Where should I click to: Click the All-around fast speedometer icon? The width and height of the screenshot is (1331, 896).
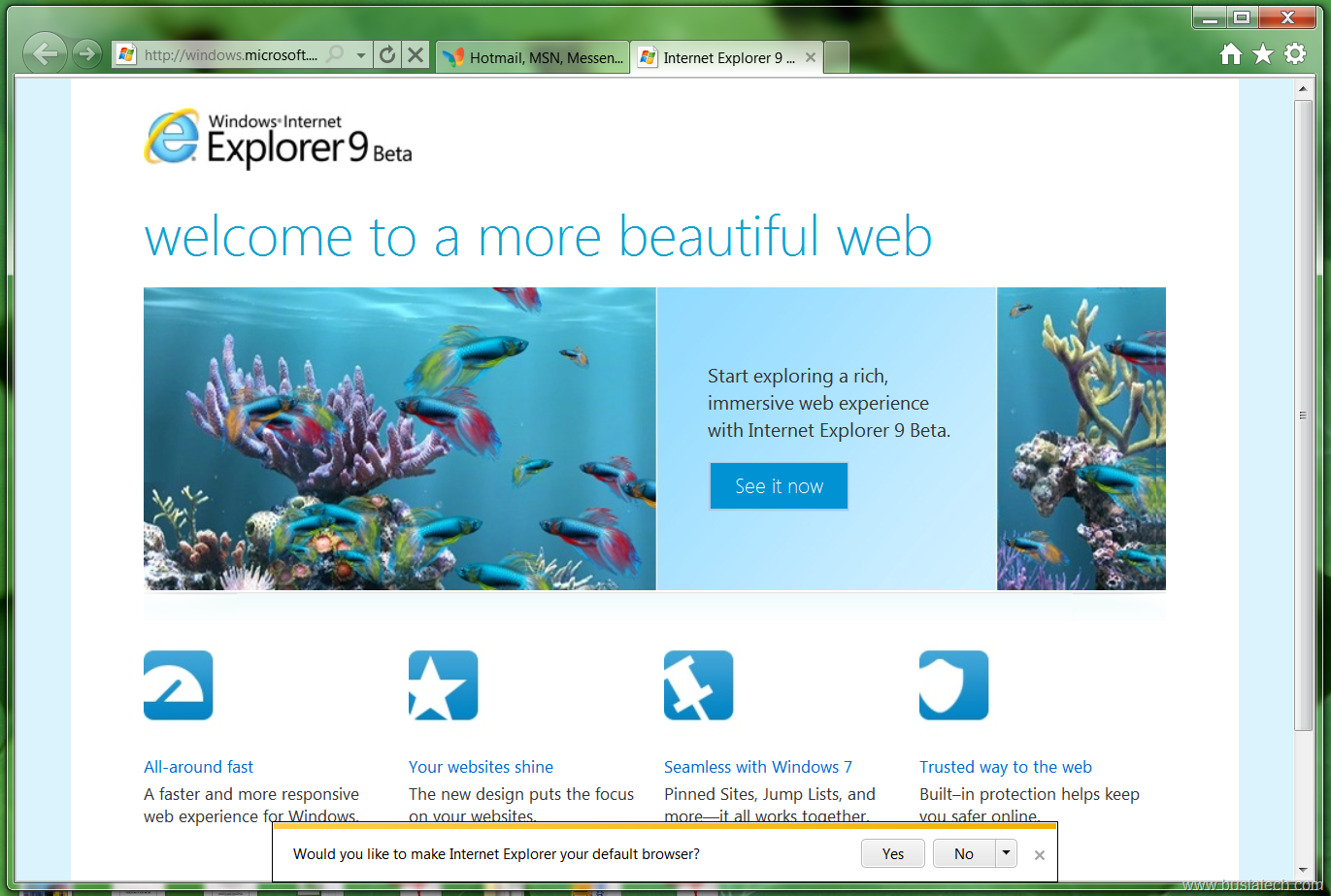click(x=178, y=684)
